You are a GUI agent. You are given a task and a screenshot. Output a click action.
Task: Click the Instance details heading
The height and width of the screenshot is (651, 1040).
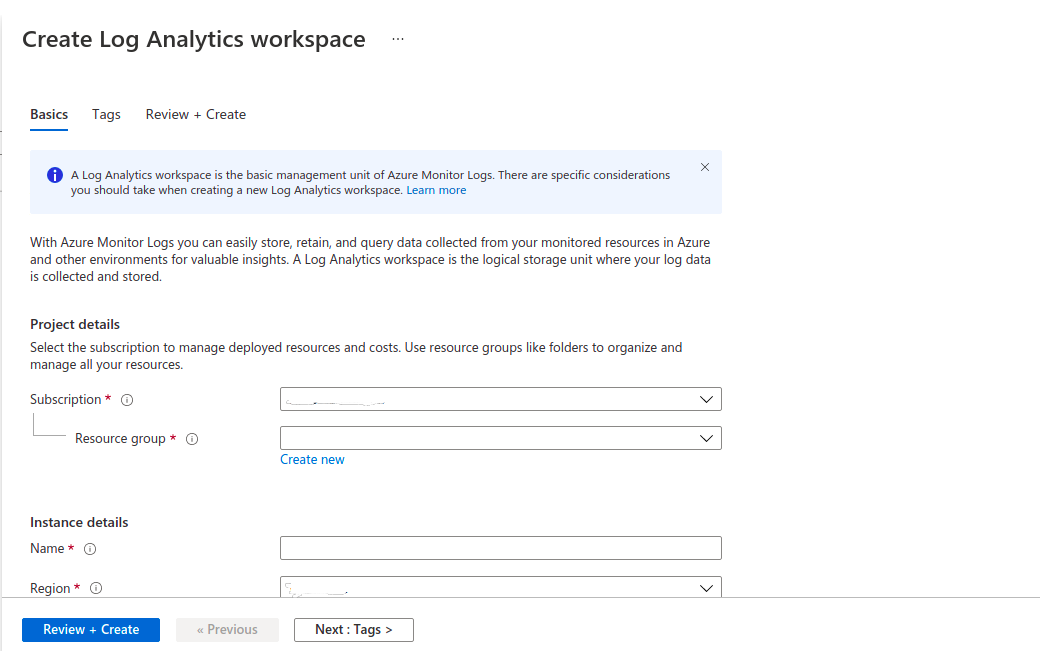coord(79,522)
